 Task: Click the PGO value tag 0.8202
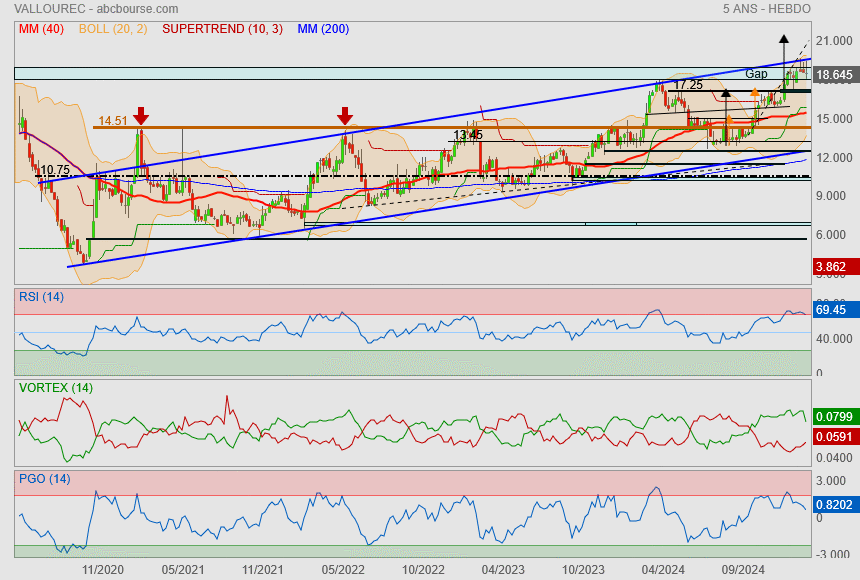[x=835, y=505]
